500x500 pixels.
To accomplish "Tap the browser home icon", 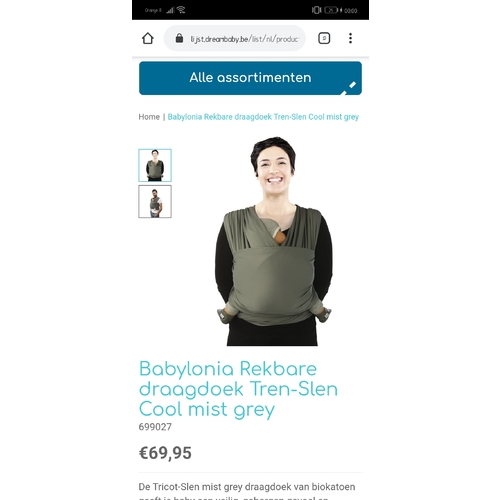I will pyautogui.click(x=148, y=38).
